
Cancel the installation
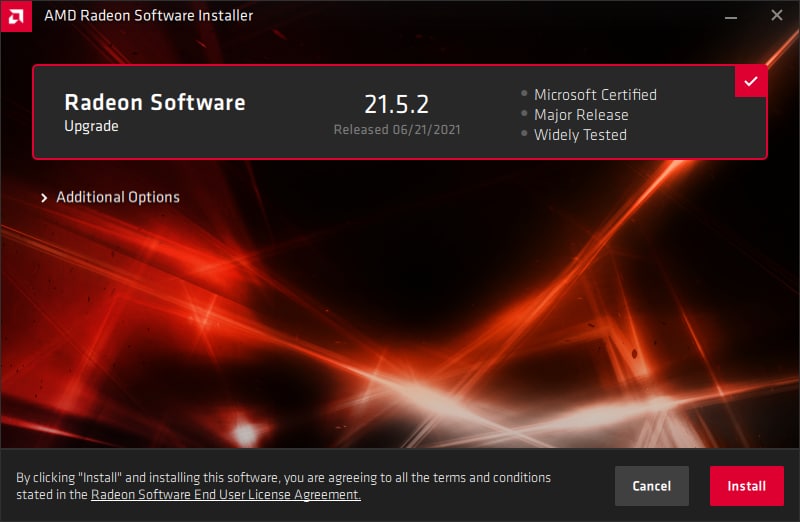point(652,486)
